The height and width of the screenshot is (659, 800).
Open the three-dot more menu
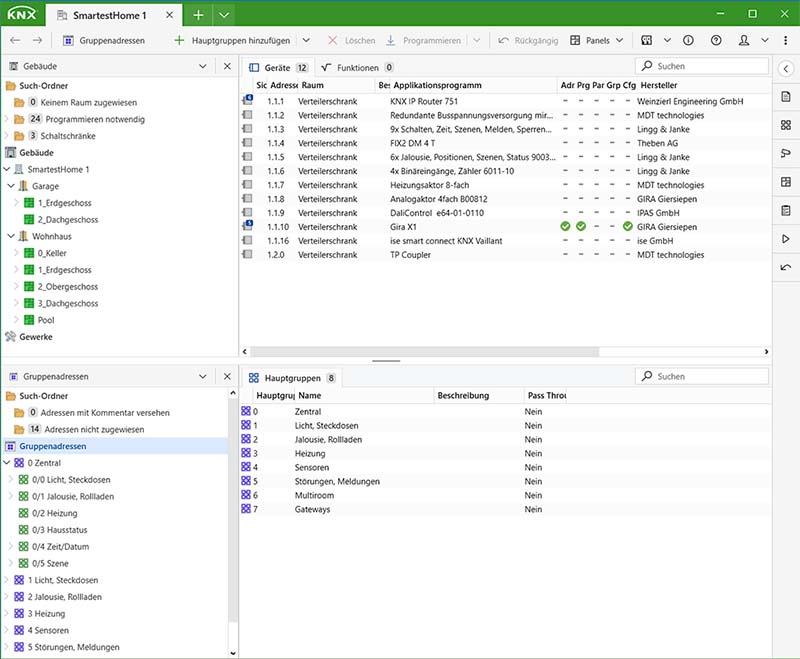[785, 40]
